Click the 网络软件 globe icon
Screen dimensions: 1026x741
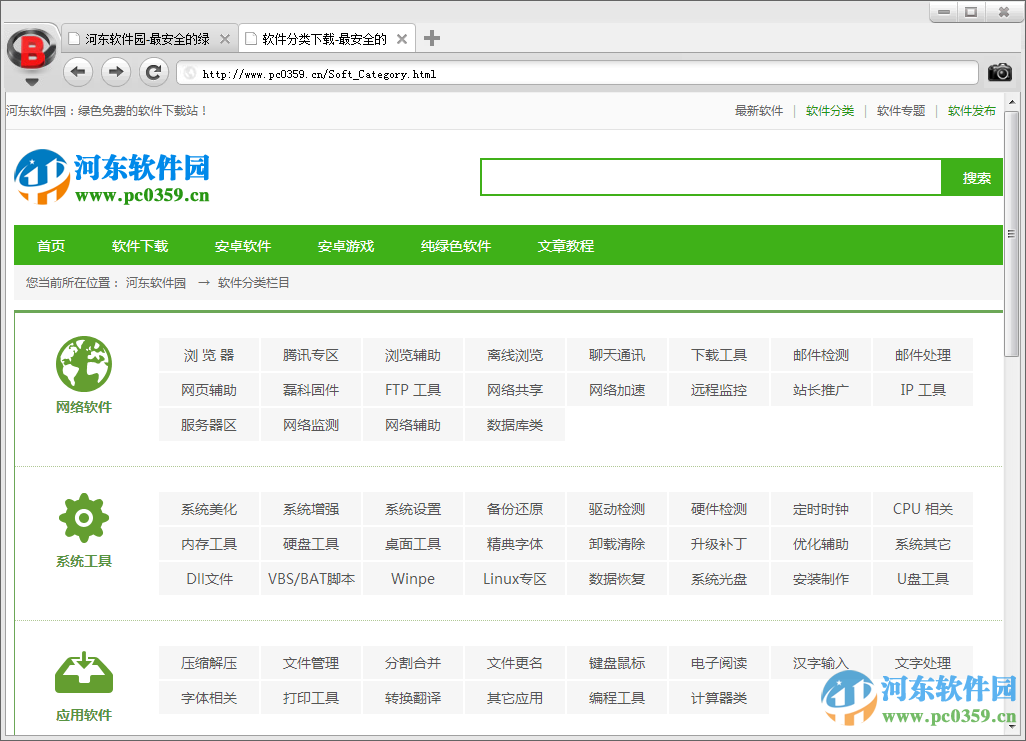[x=83, y=363]
